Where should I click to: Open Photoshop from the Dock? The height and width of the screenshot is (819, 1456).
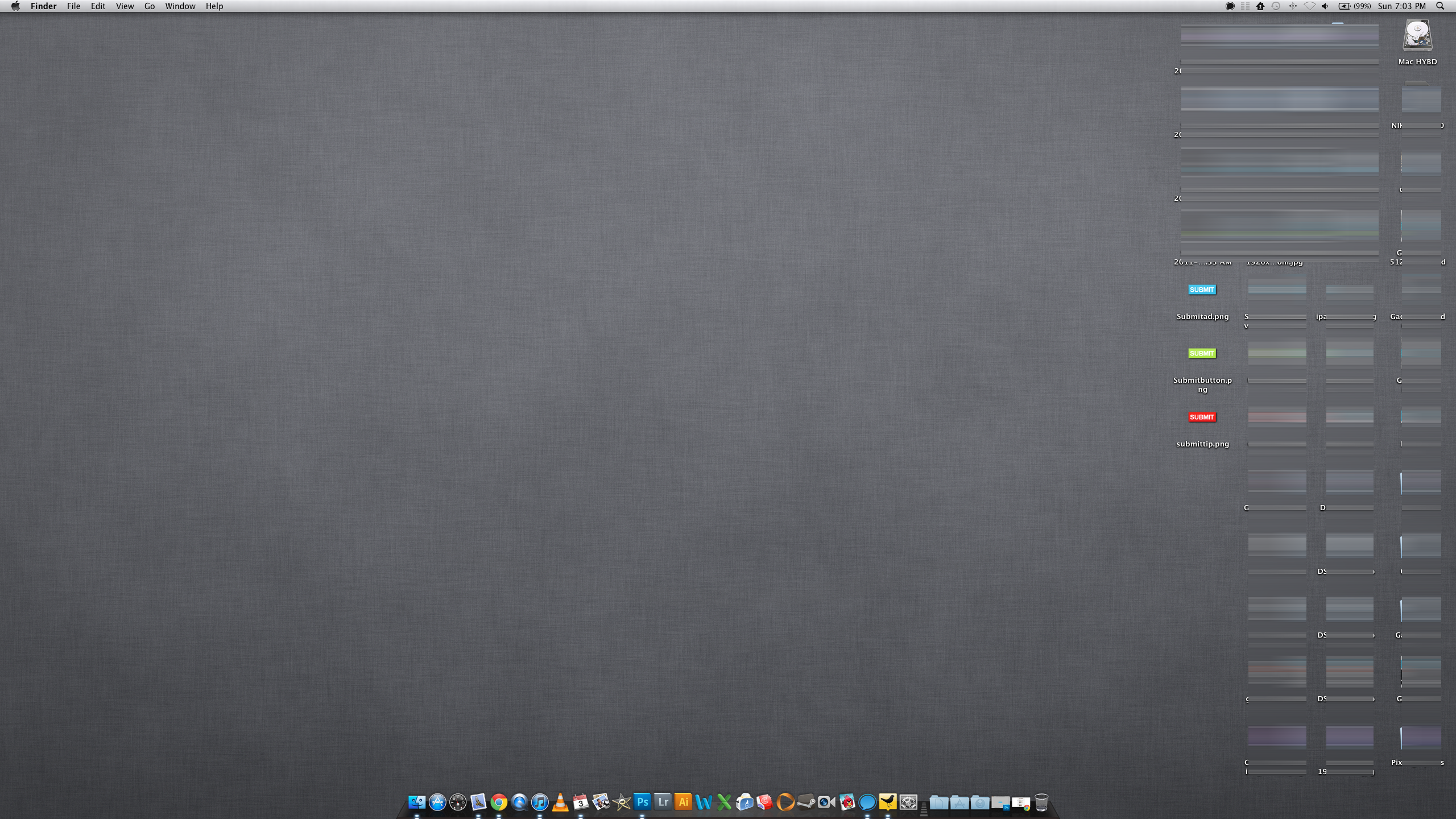642,802
